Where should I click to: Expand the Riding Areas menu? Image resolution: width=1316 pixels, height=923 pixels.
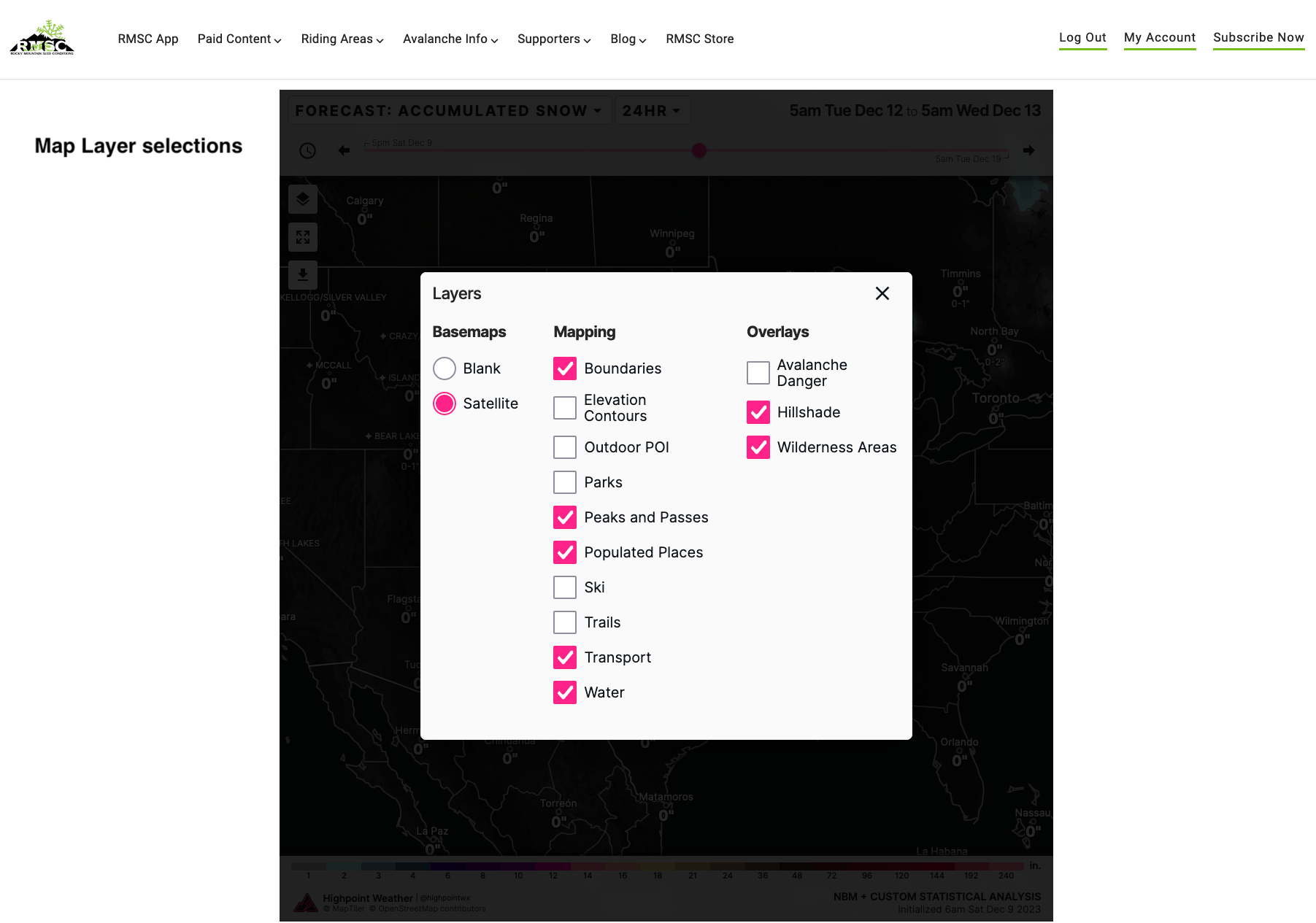click(x=342, y=39)
